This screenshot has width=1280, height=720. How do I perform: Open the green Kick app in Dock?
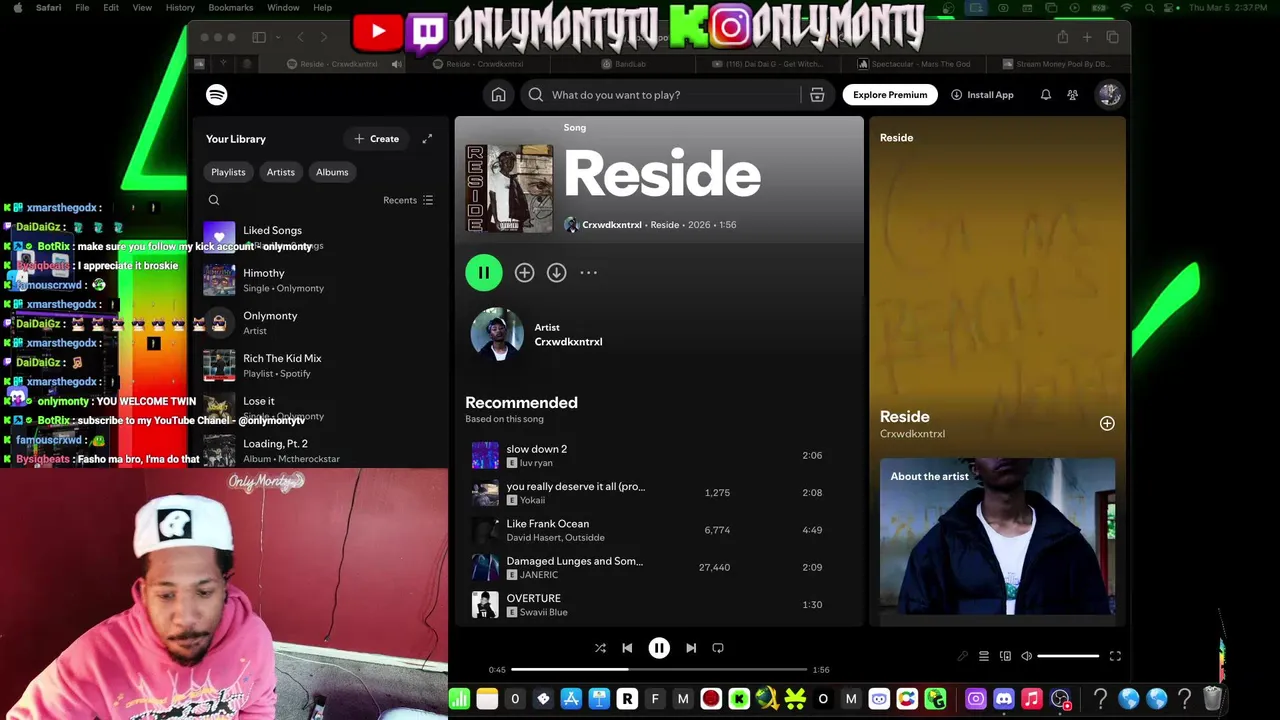pos(739,699)
